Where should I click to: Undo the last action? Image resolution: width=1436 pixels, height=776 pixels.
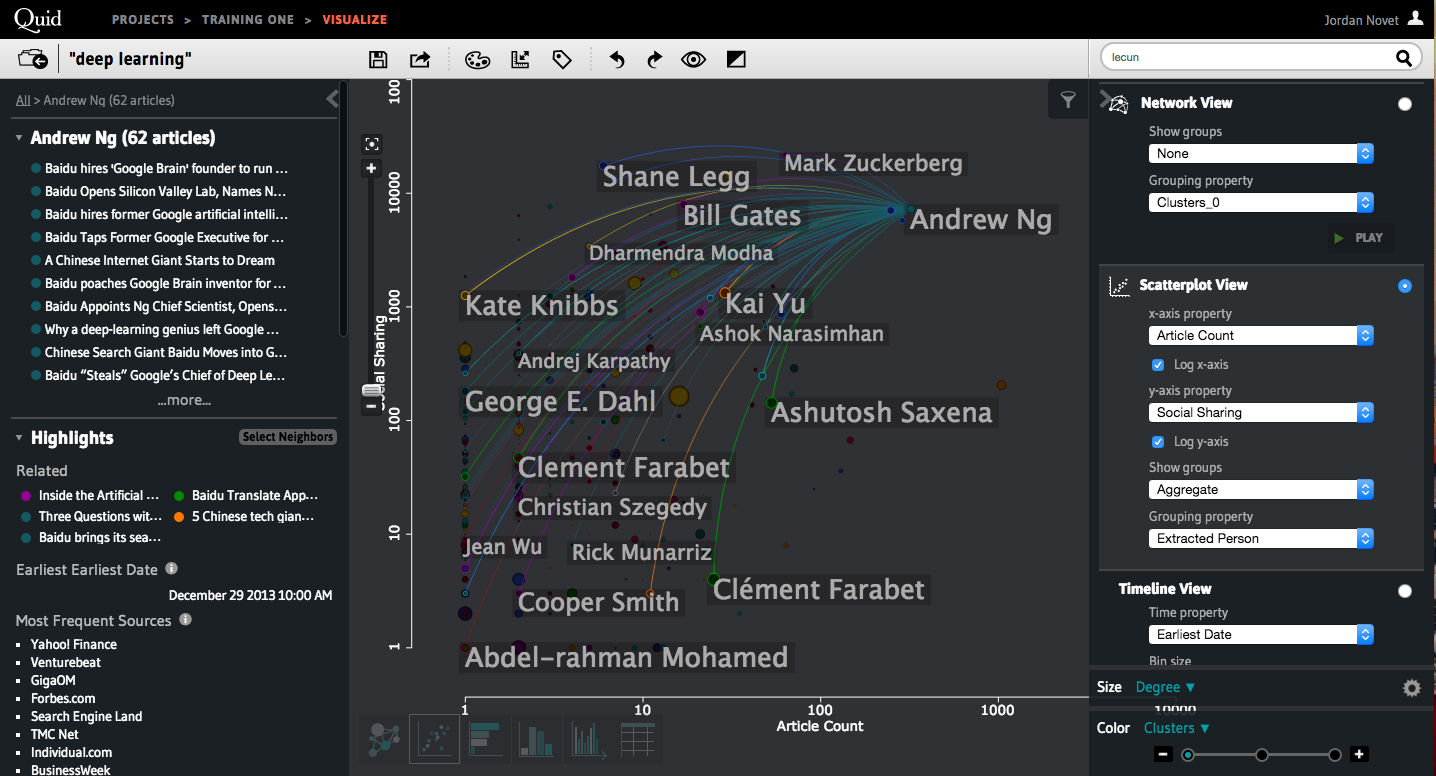[617, 60]
